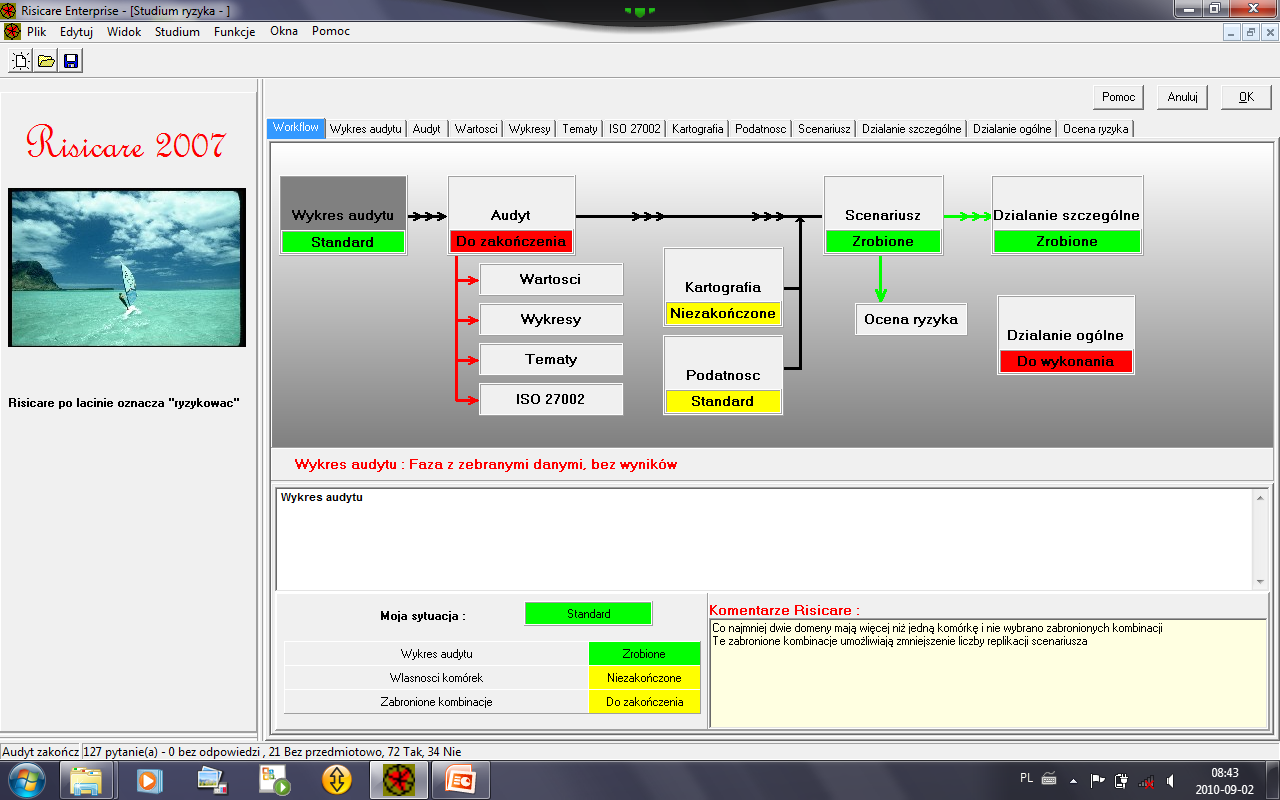Click the Ocena ryzyka workflow box
Image resolution: width=1280 pixels, height=800 pixels.
911,319
